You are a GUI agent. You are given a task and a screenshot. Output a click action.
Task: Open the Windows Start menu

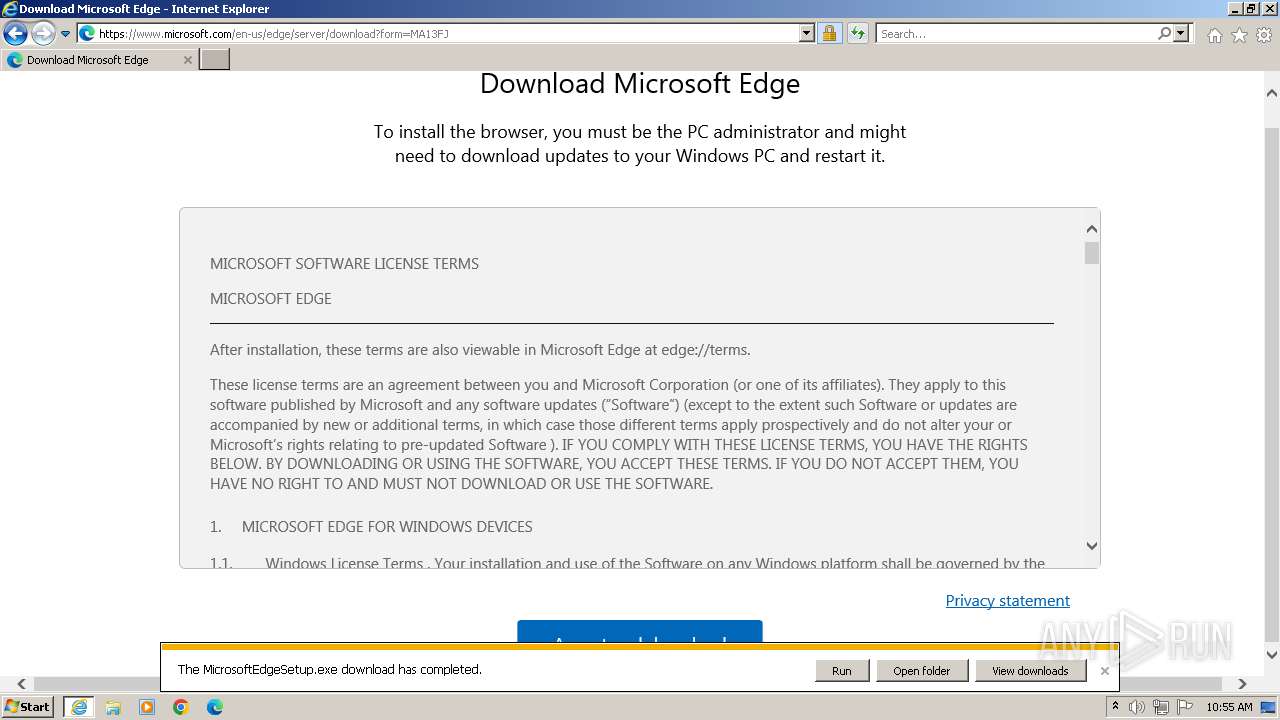pos(28,707)
